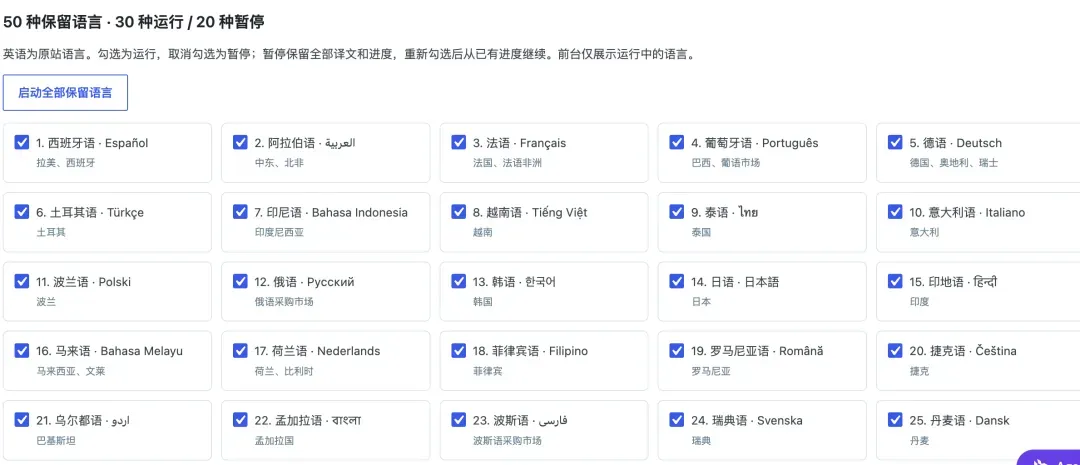This screenshot has height=465, width=1080.
Task: Toggle the 乌尔都语 checkbox
Action: [x=21, y=420]
